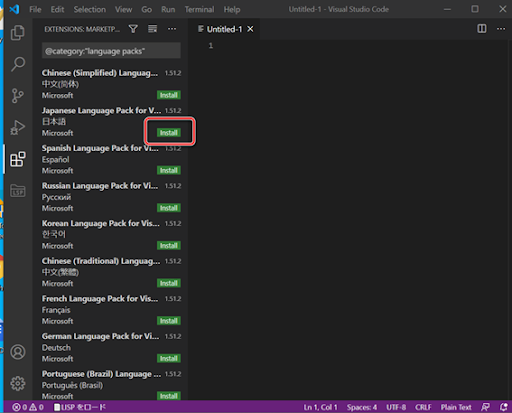The image size is (512, 413).
Task: Click the Spaces: 4 indentation status entry
Action: click(362, 407)
